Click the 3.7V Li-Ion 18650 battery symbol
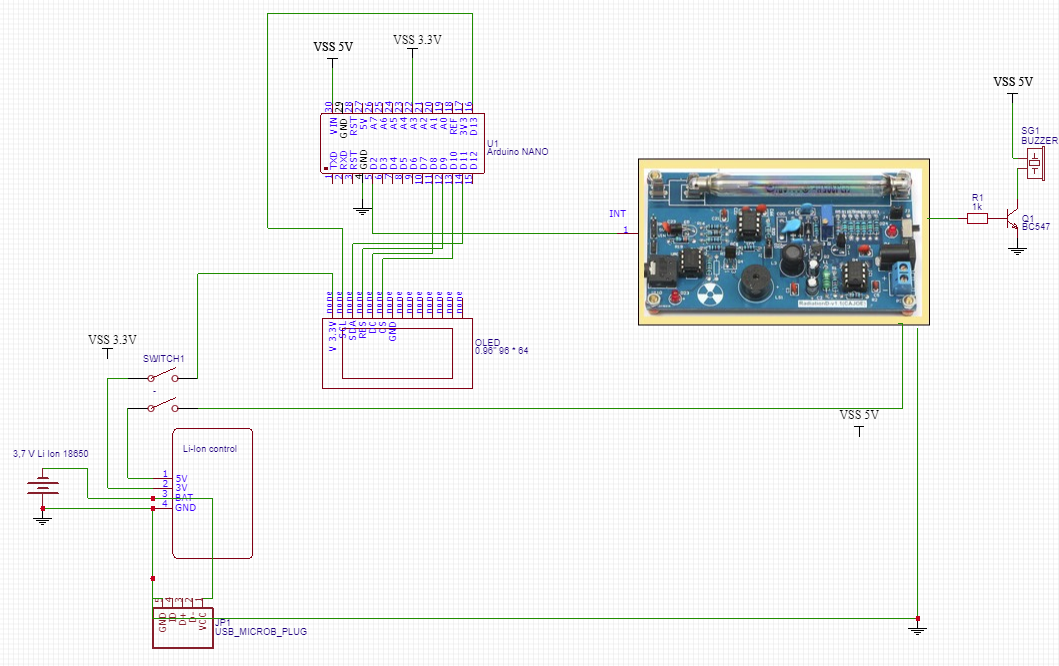This screenshot has width=1059, height=666. (42, 485)
